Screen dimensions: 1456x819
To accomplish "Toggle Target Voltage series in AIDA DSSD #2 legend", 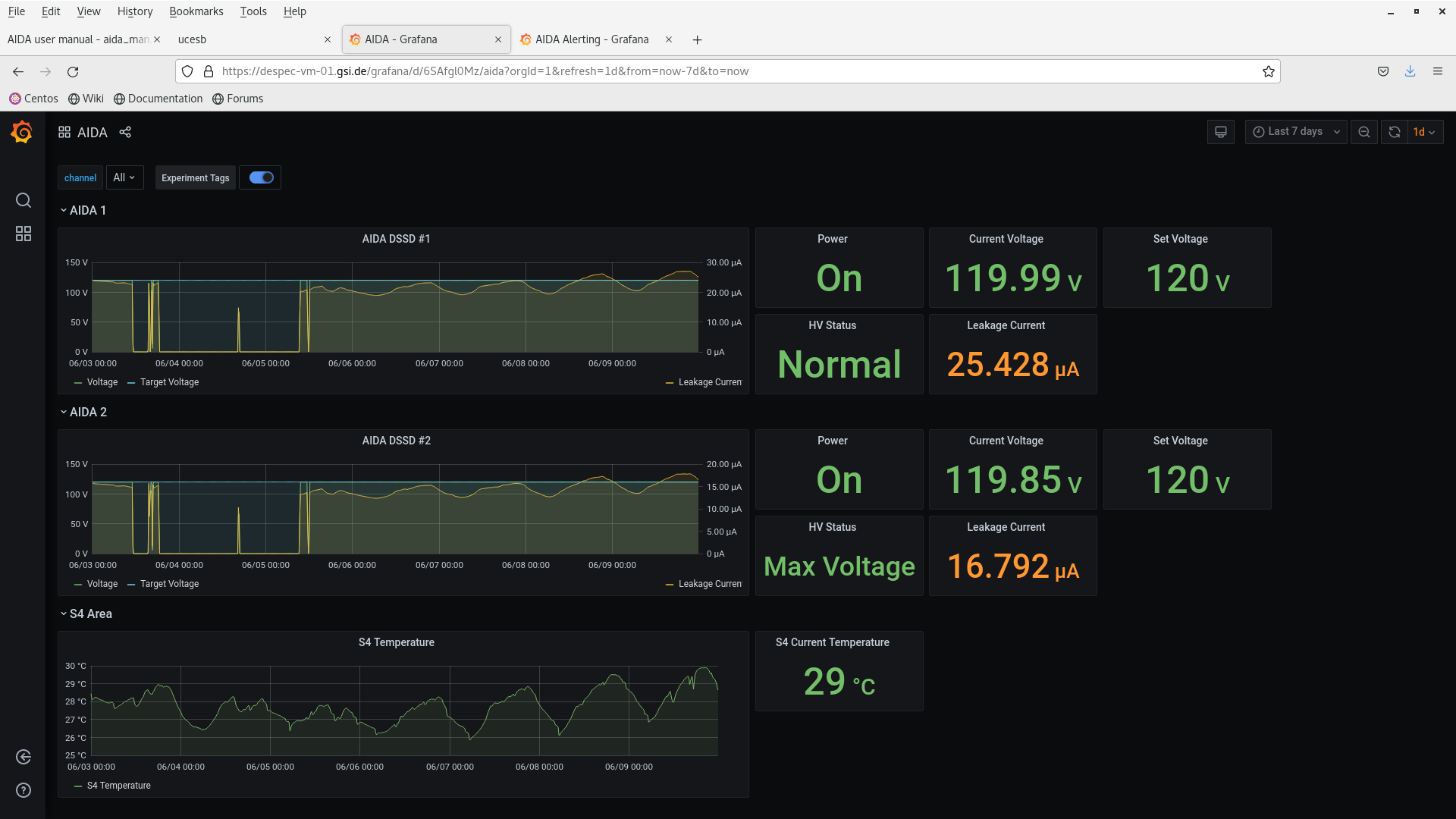I will coord(169,584).
